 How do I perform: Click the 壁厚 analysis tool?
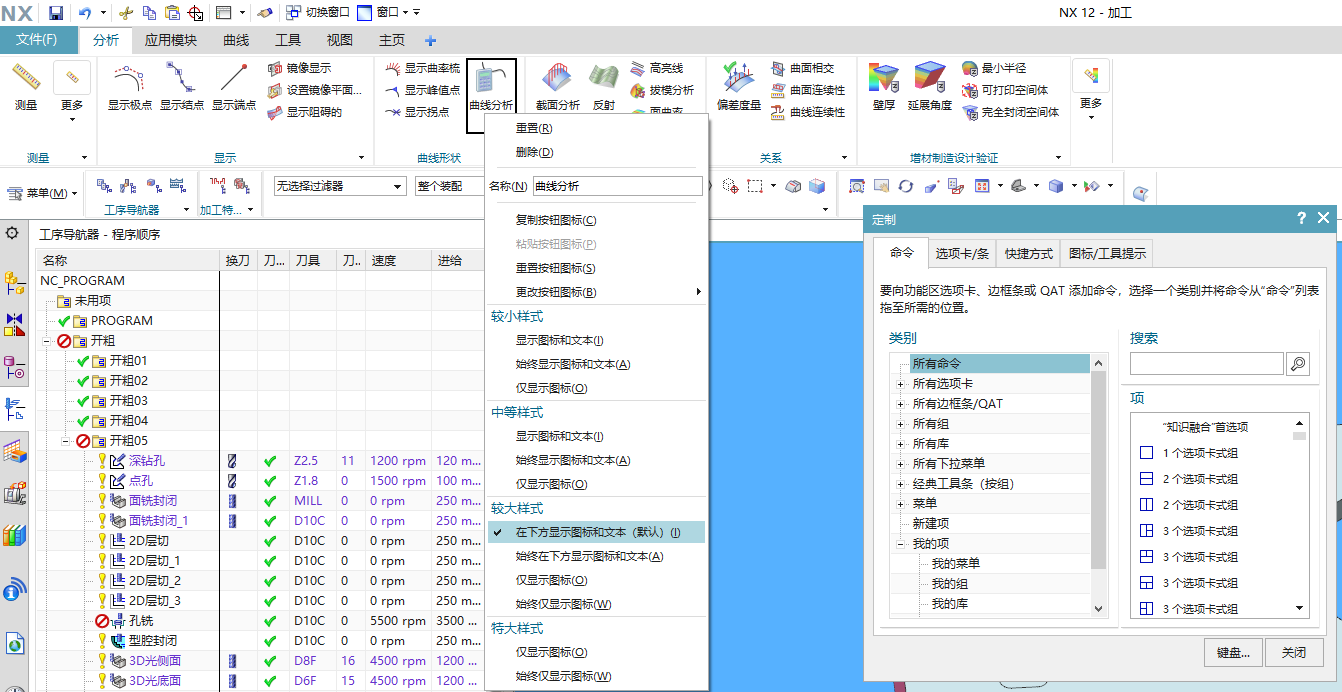884,88
